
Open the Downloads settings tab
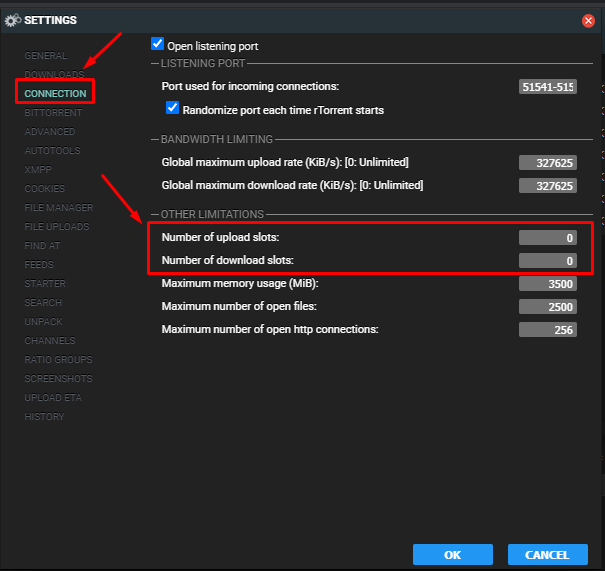[x=54, y=74]
